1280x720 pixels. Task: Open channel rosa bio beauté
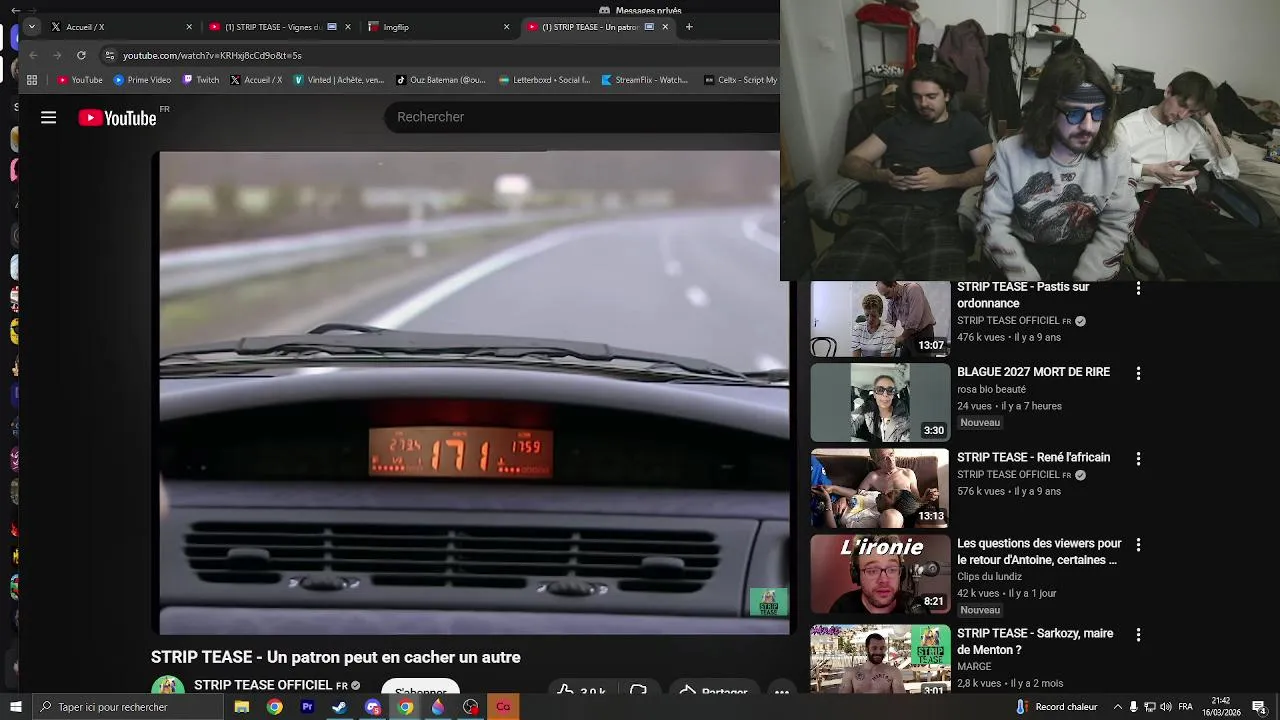point(991,389)
